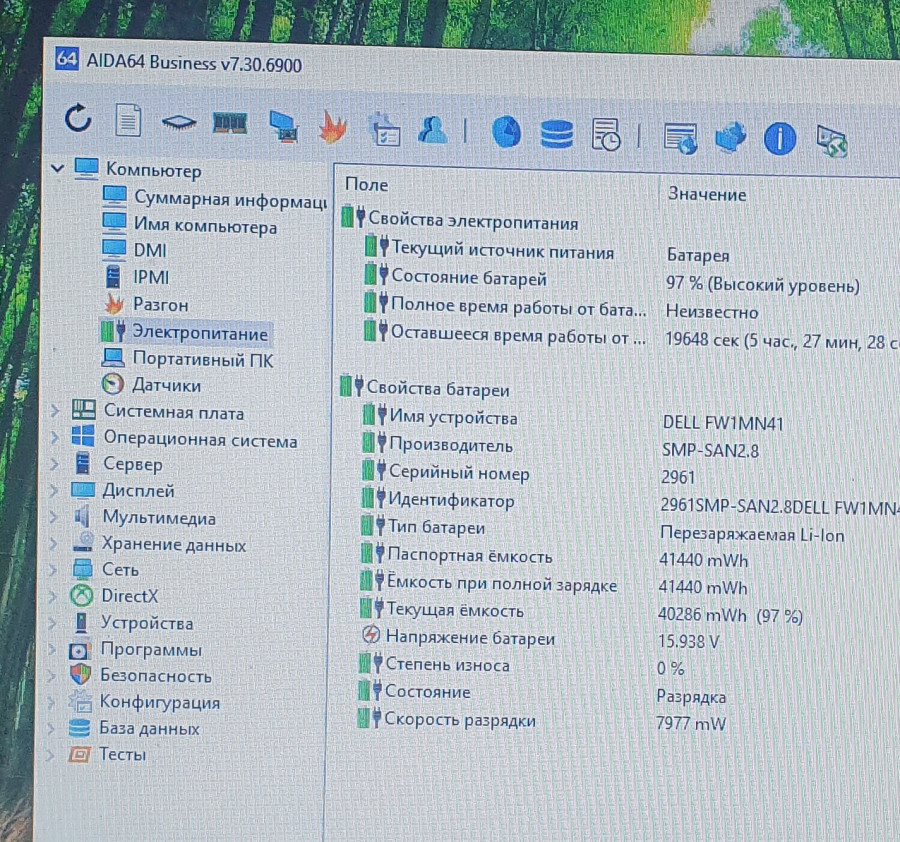Viewport: 900px width, 842px height.
Task: Click the value 15.938 V
Action: [x=688, y=641]
